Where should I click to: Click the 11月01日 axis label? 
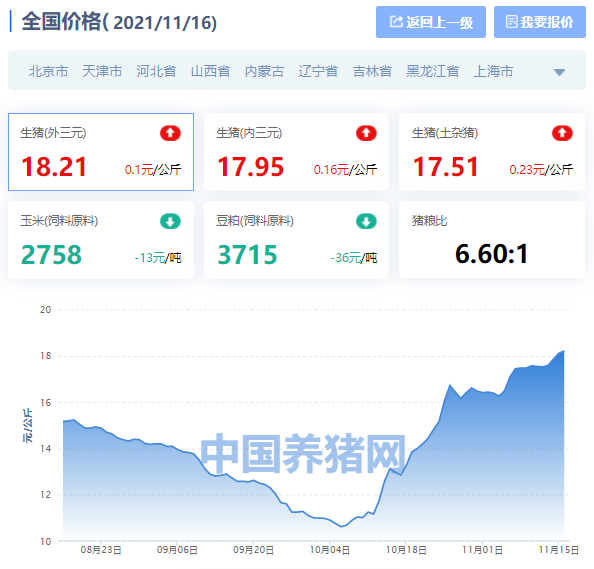(482, 550)
